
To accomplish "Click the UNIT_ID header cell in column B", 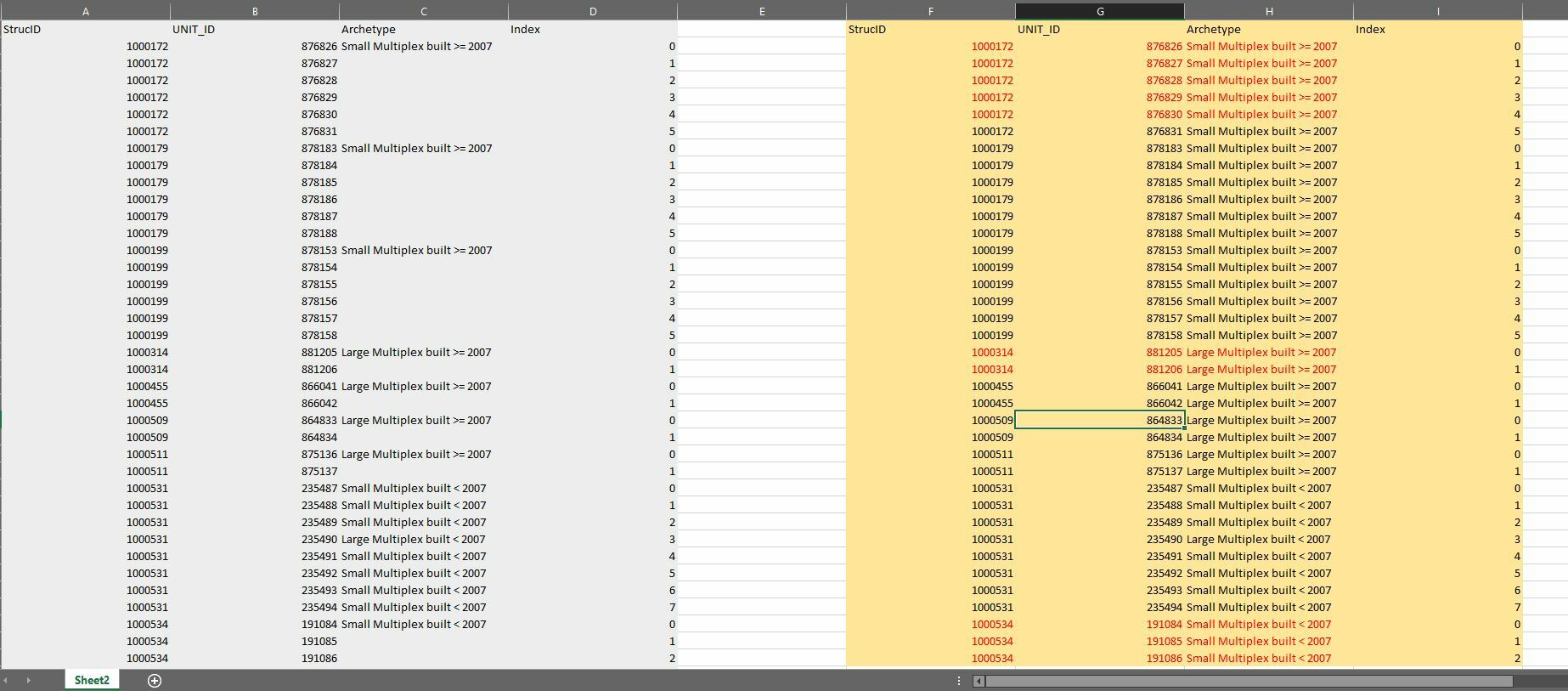I will (255, 29).
